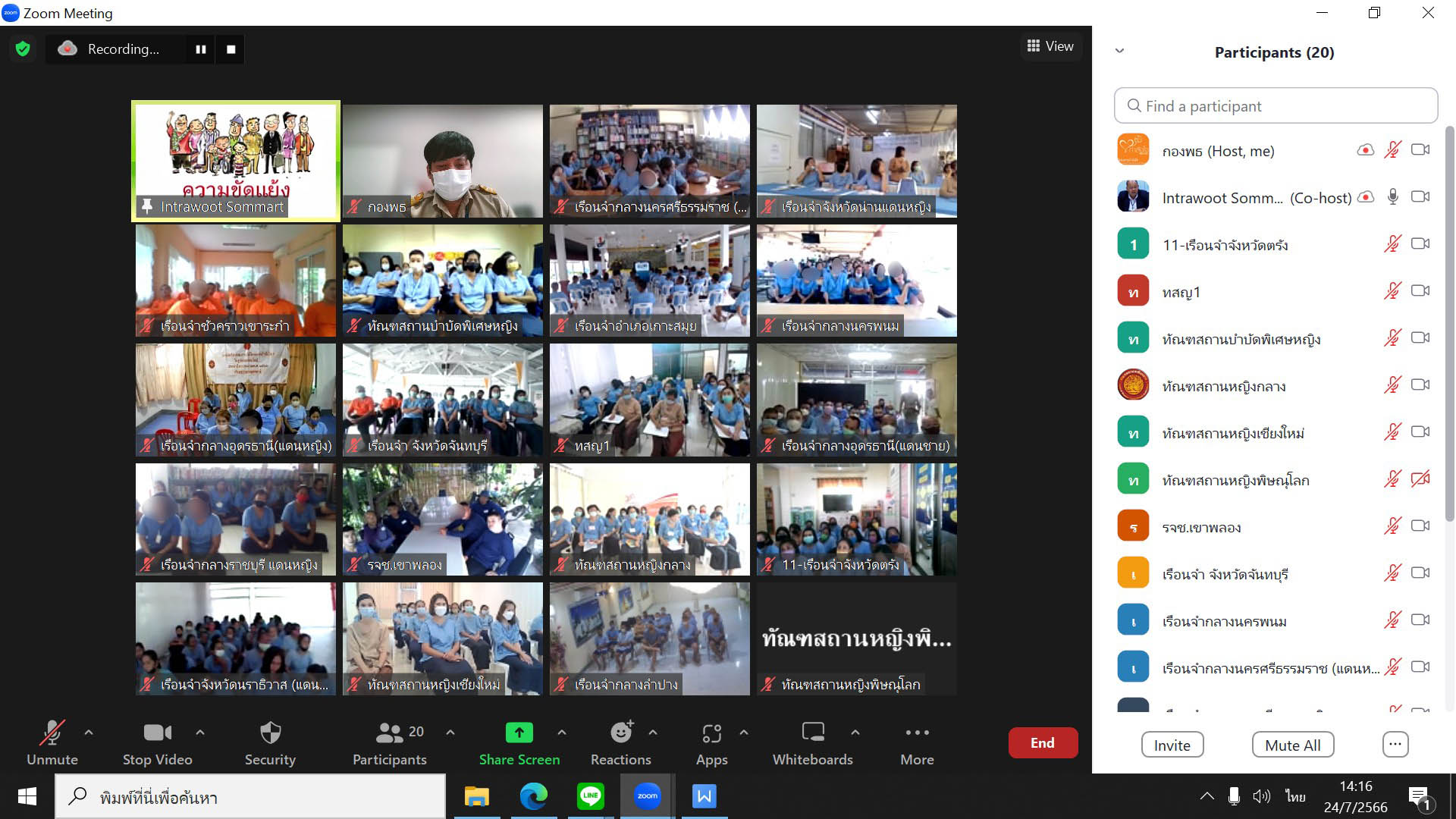This screenshot has height=819, width=1456.
Task: Click the green encryption shield icon
Action: pyautogui.click(x=23, y=49)
